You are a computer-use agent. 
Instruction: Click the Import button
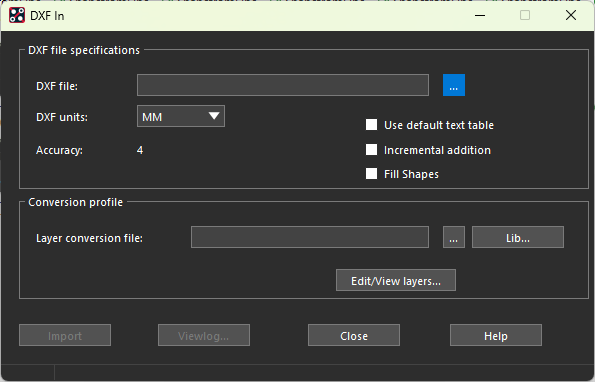pyautogui.click(x=65, y=335)
